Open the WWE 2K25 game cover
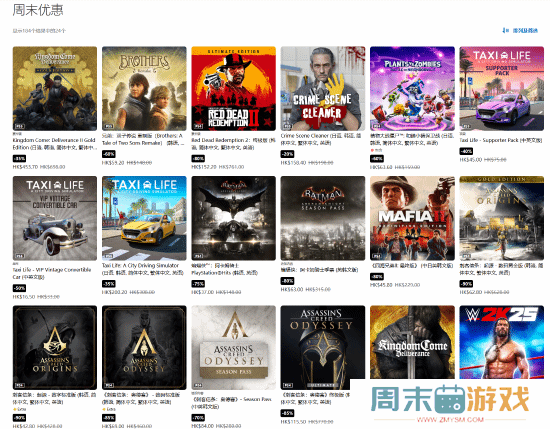The height and width of the screenshot is (429, 550). pyautogui.click(x=502, y=342)
